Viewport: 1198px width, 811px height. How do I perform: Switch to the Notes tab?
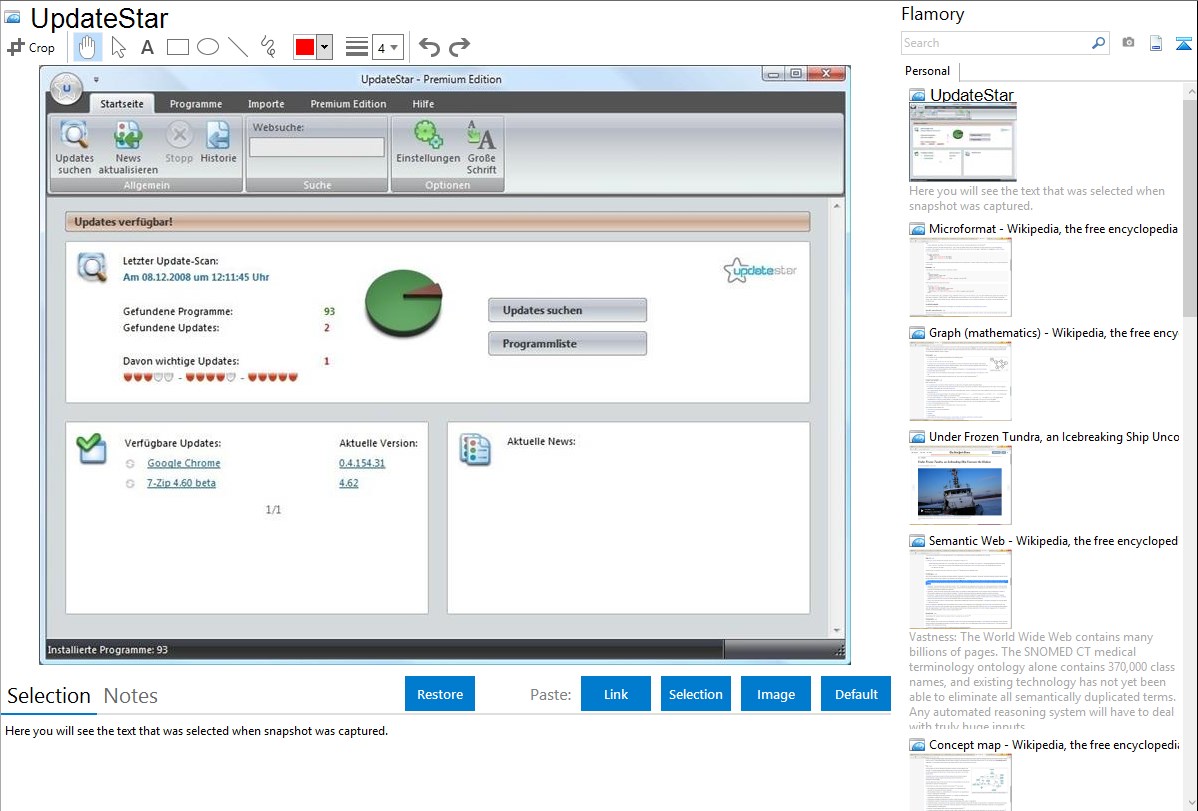click(131, 696)
